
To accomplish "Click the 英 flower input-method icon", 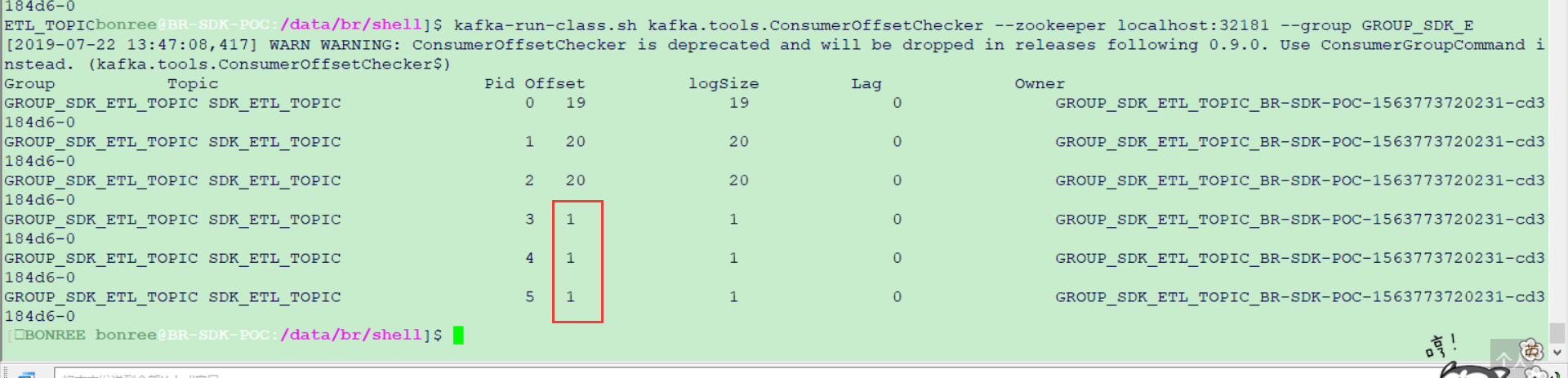I will point(1531,351).
